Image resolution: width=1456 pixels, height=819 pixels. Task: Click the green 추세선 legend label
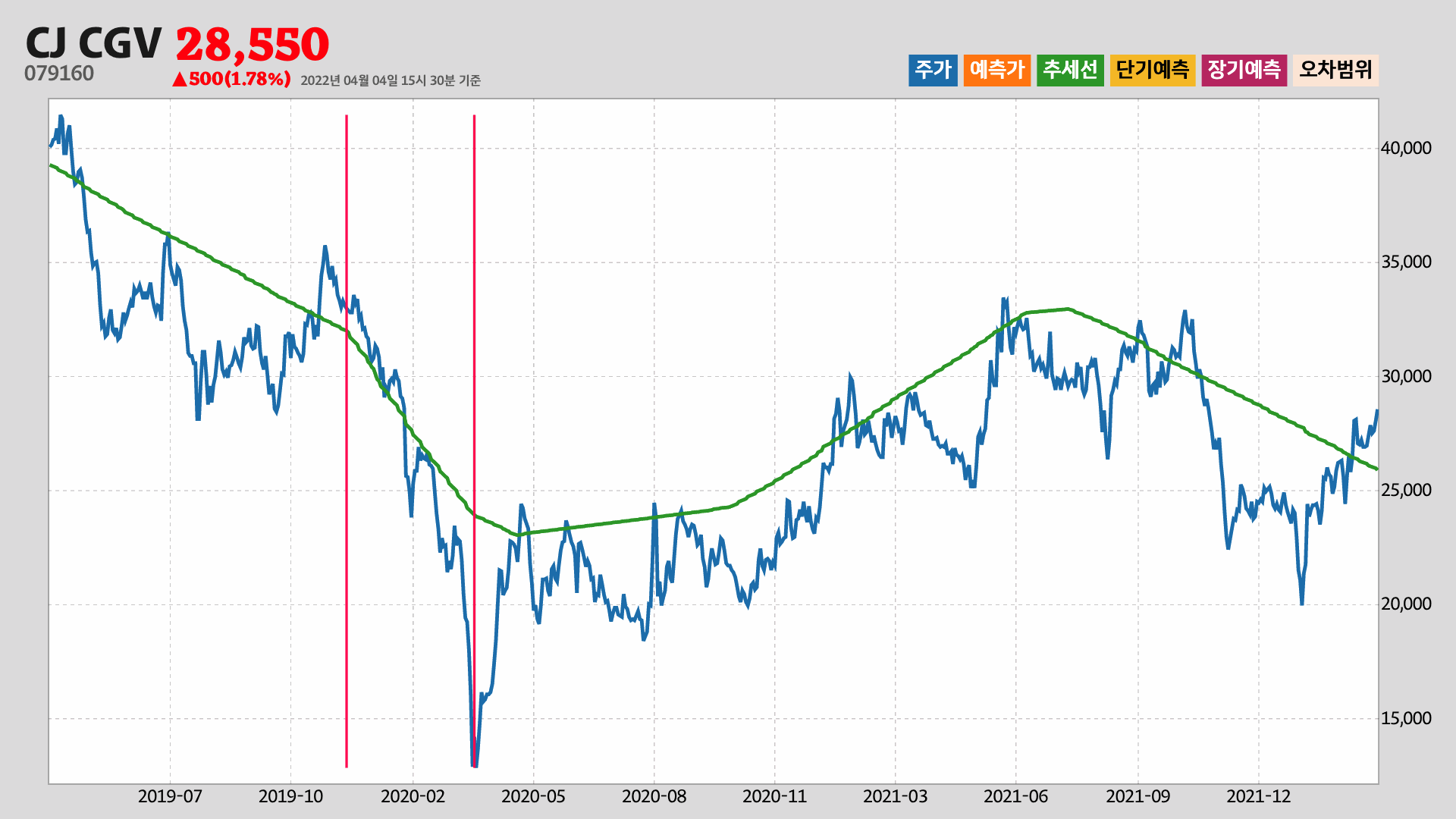1070,70
